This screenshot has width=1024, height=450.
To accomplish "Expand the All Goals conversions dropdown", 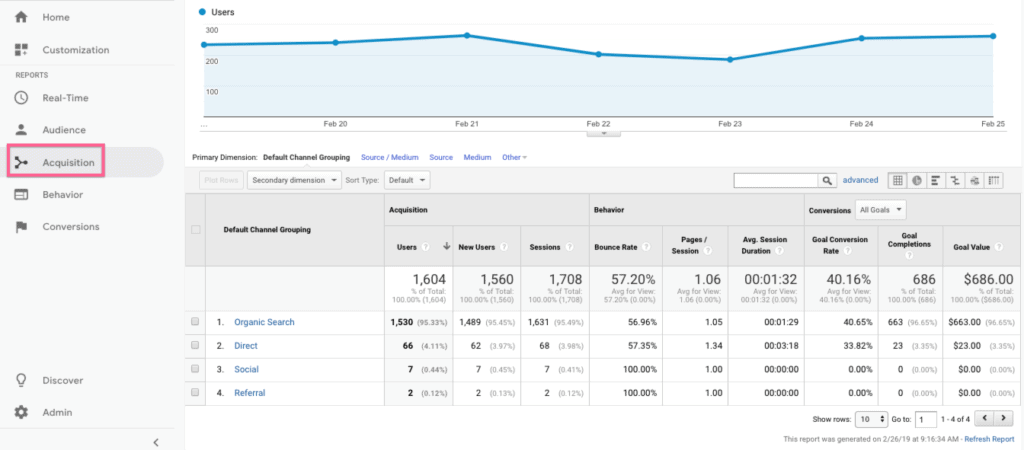I will pos(881,210).
